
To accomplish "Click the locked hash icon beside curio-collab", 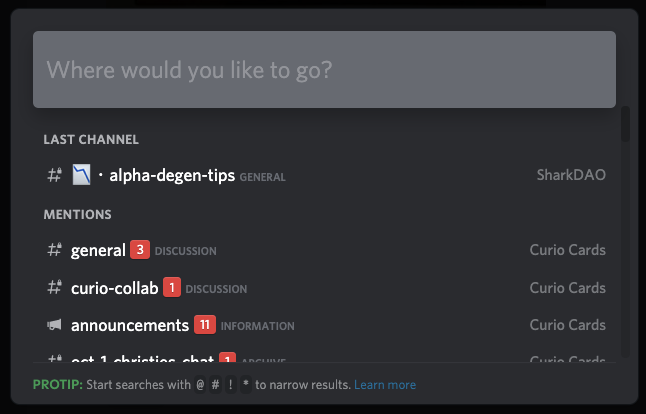I will click(54, 287).
